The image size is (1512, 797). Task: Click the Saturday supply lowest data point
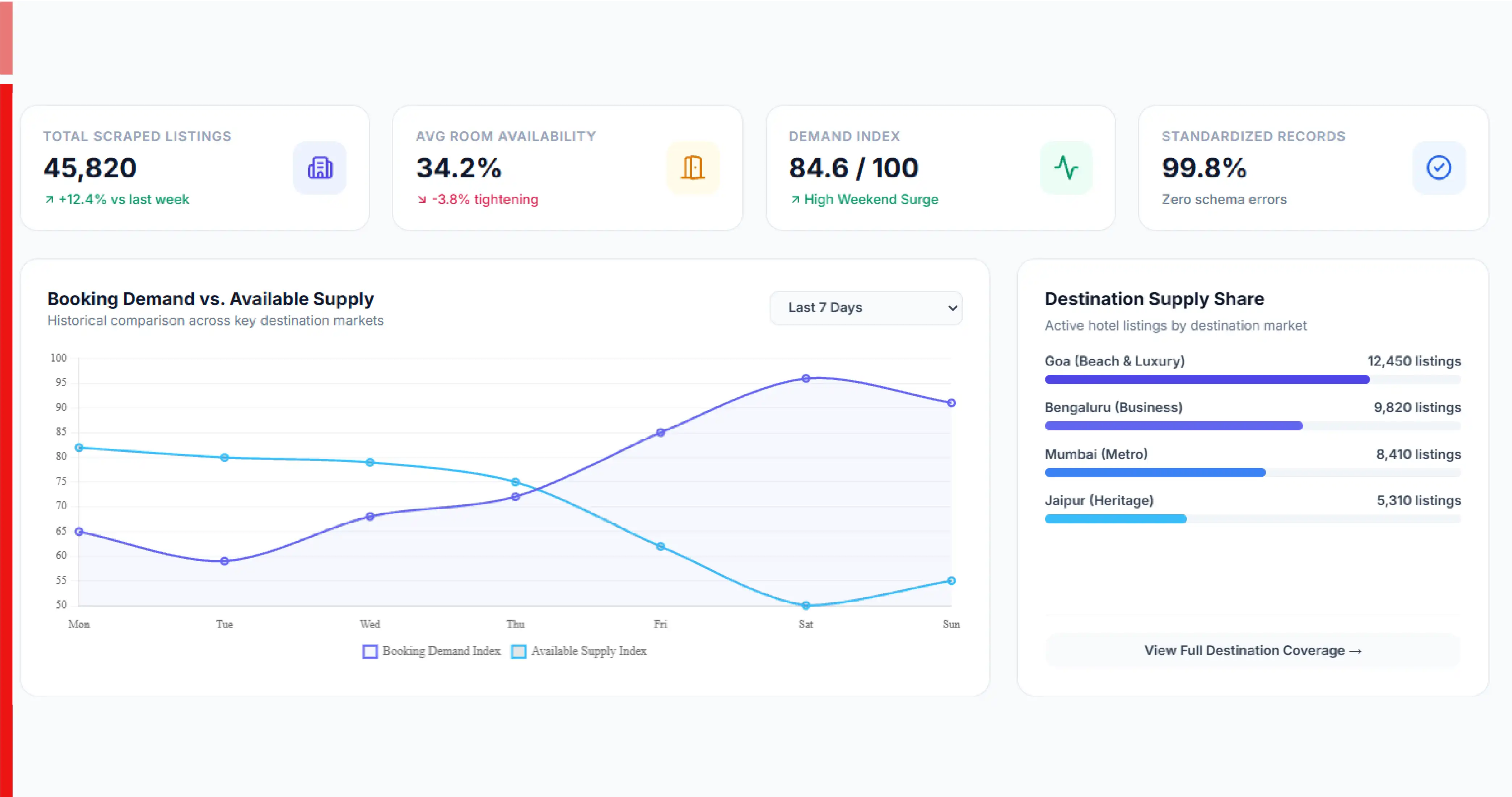coord(806,605)
